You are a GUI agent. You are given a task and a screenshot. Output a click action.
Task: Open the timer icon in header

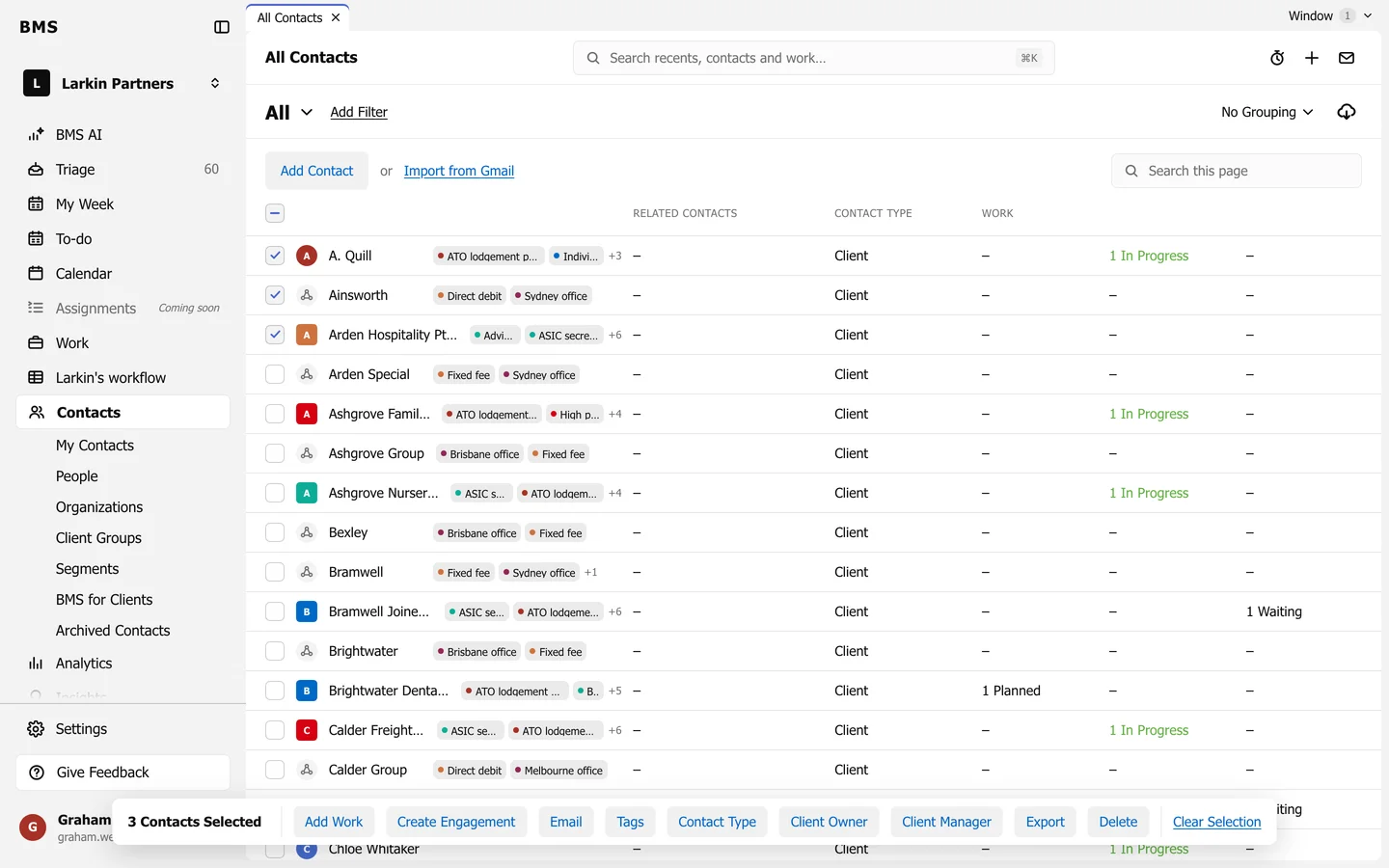pyautogui.click(x=1277, y=58)
